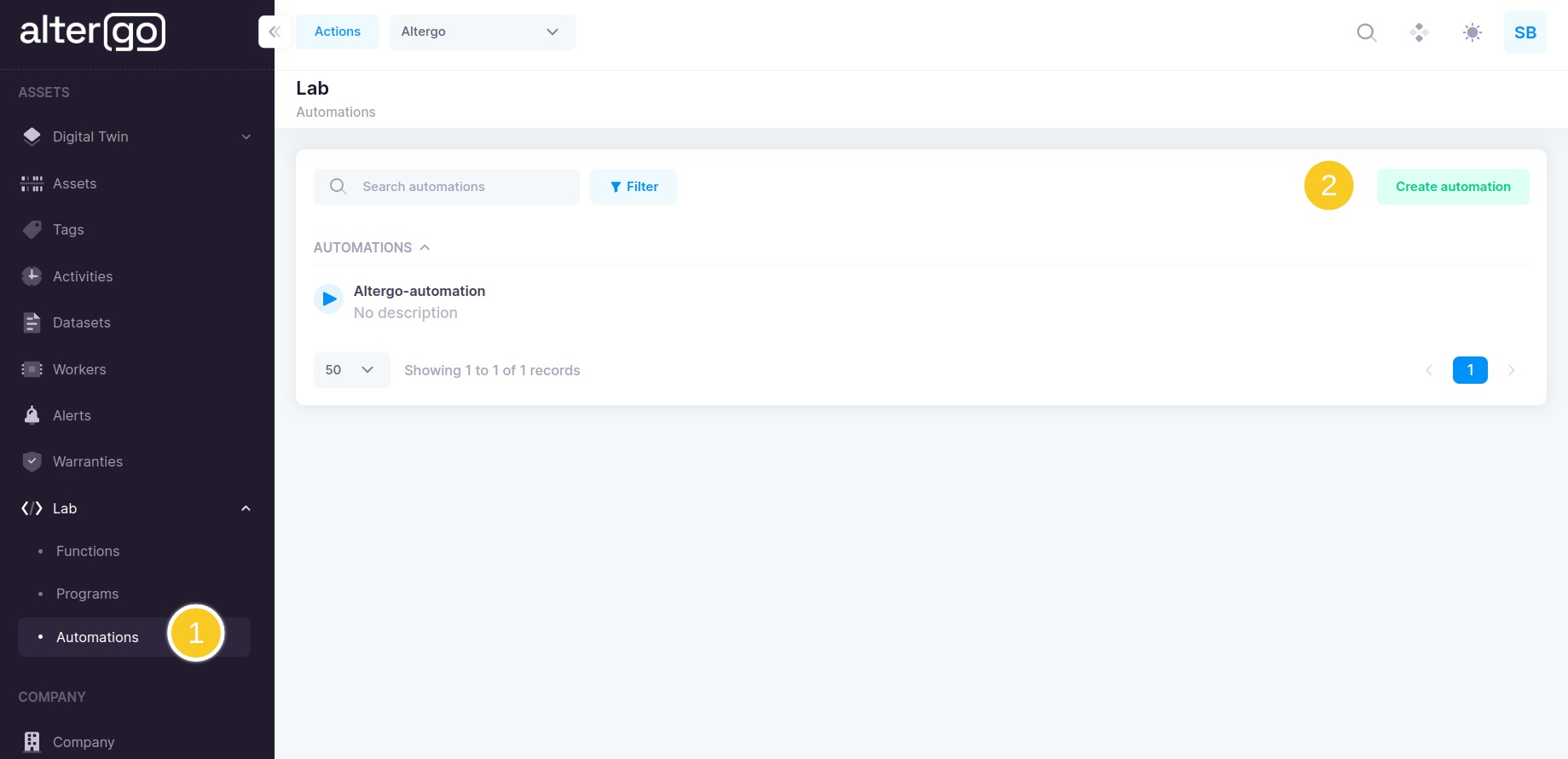
Task: Navigate to Datasets in sidebar
Action: (x=81, y=322)
